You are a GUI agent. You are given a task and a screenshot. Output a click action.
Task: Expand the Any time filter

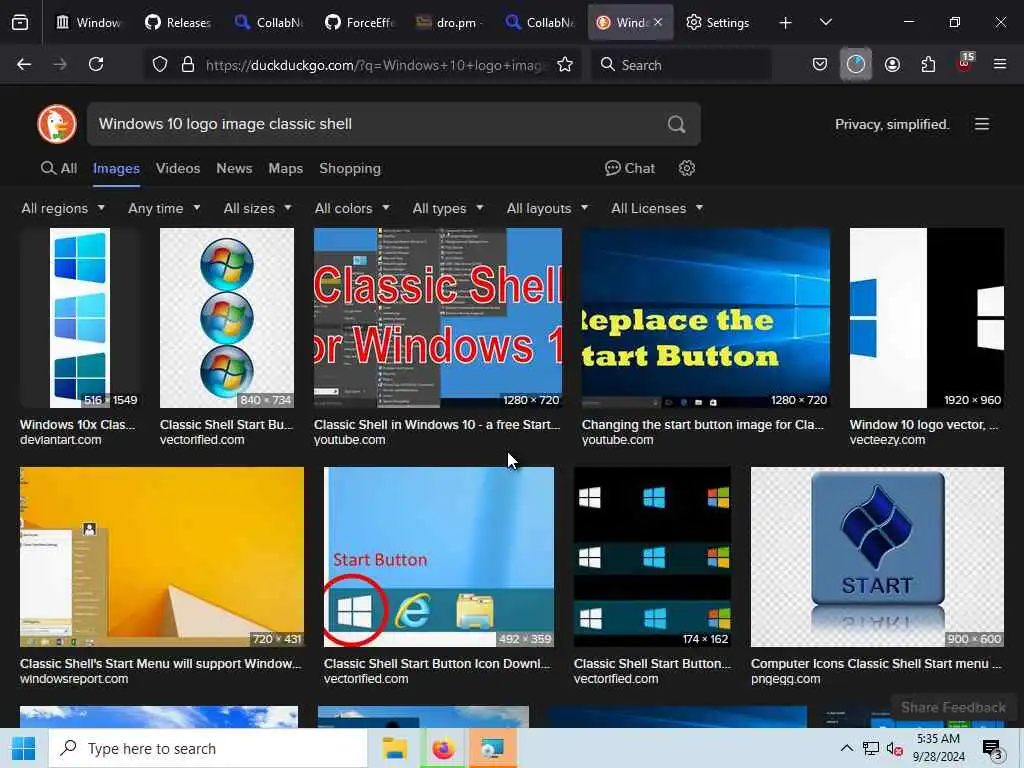164,208
